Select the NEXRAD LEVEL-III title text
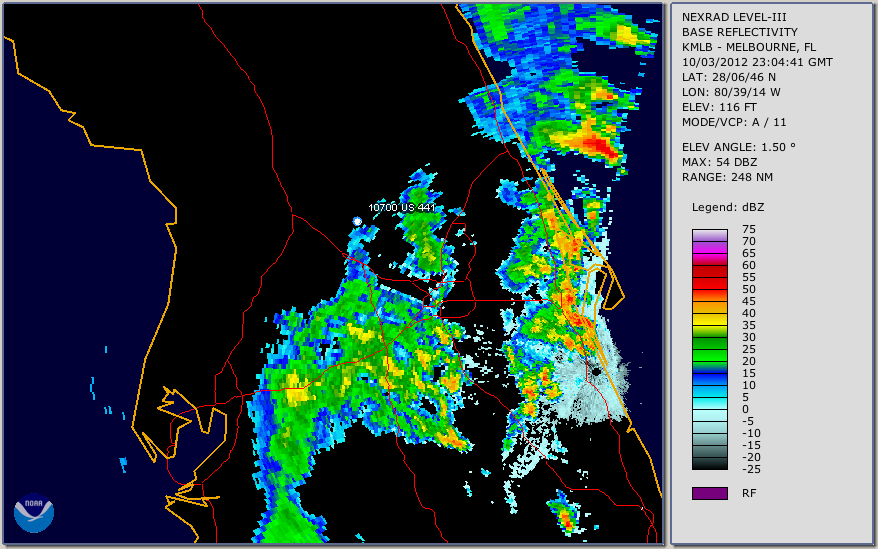 click(x=734, y=17)
